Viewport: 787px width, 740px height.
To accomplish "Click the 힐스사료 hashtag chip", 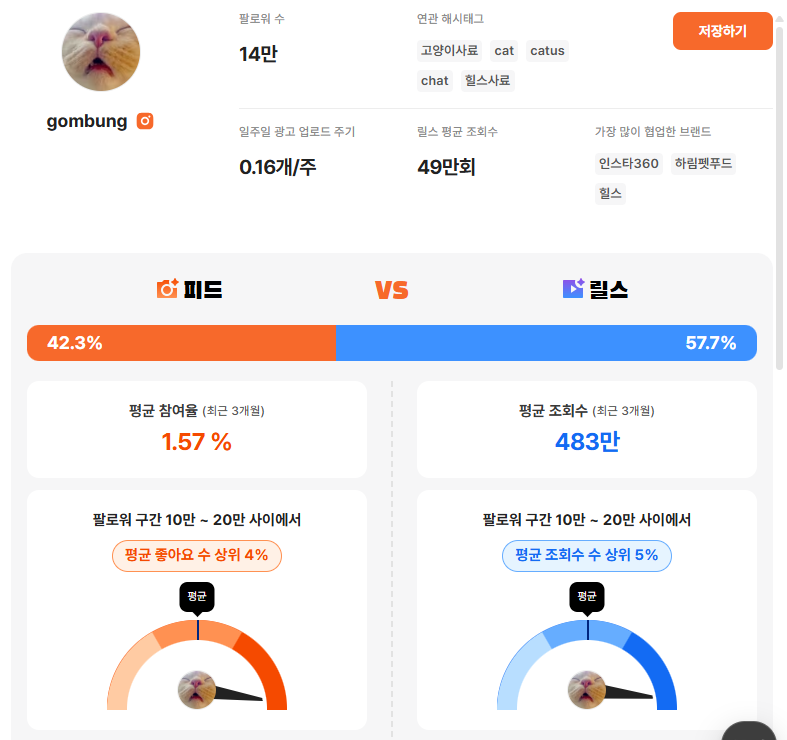I will coord(488,81).
